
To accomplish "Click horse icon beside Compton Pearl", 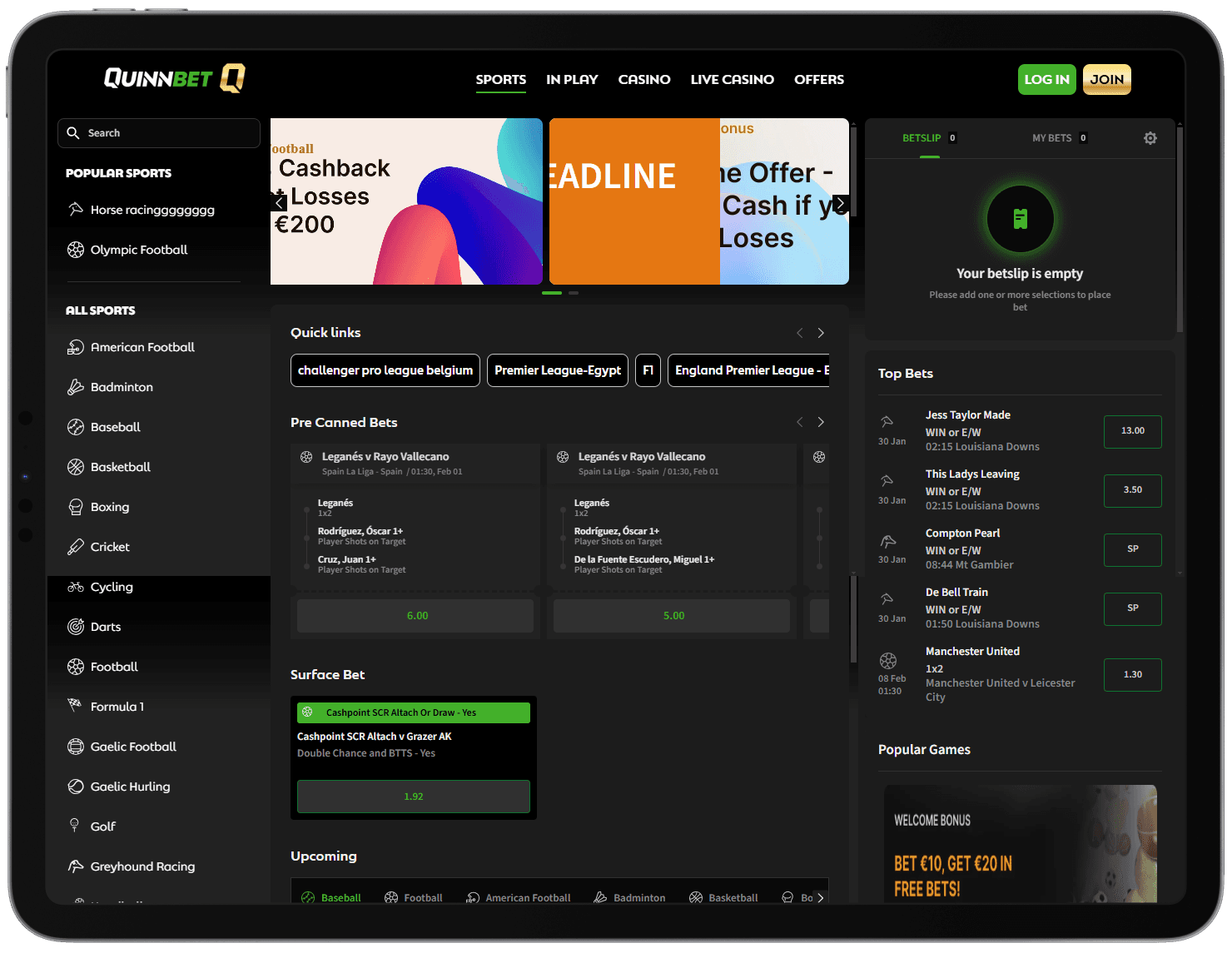I will tap(888, 541).
